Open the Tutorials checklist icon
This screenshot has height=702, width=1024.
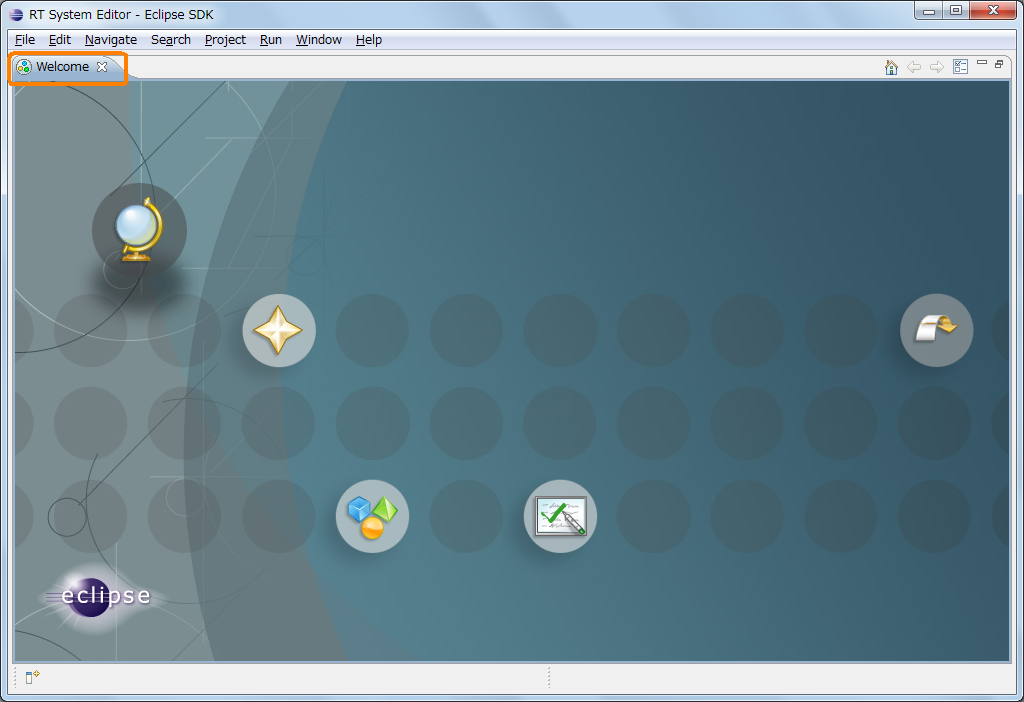[560, 517]
